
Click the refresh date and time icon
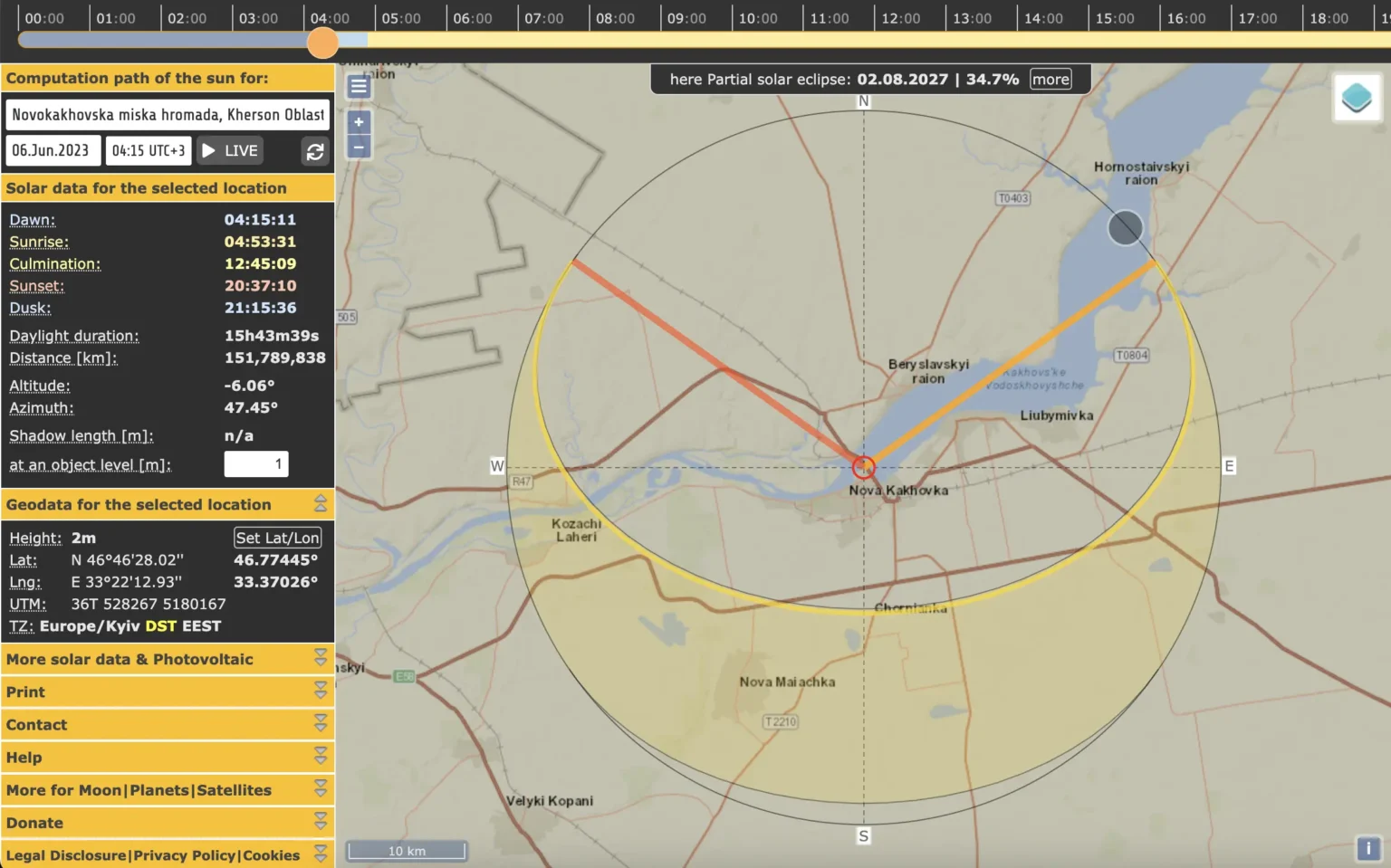[314, 152]
